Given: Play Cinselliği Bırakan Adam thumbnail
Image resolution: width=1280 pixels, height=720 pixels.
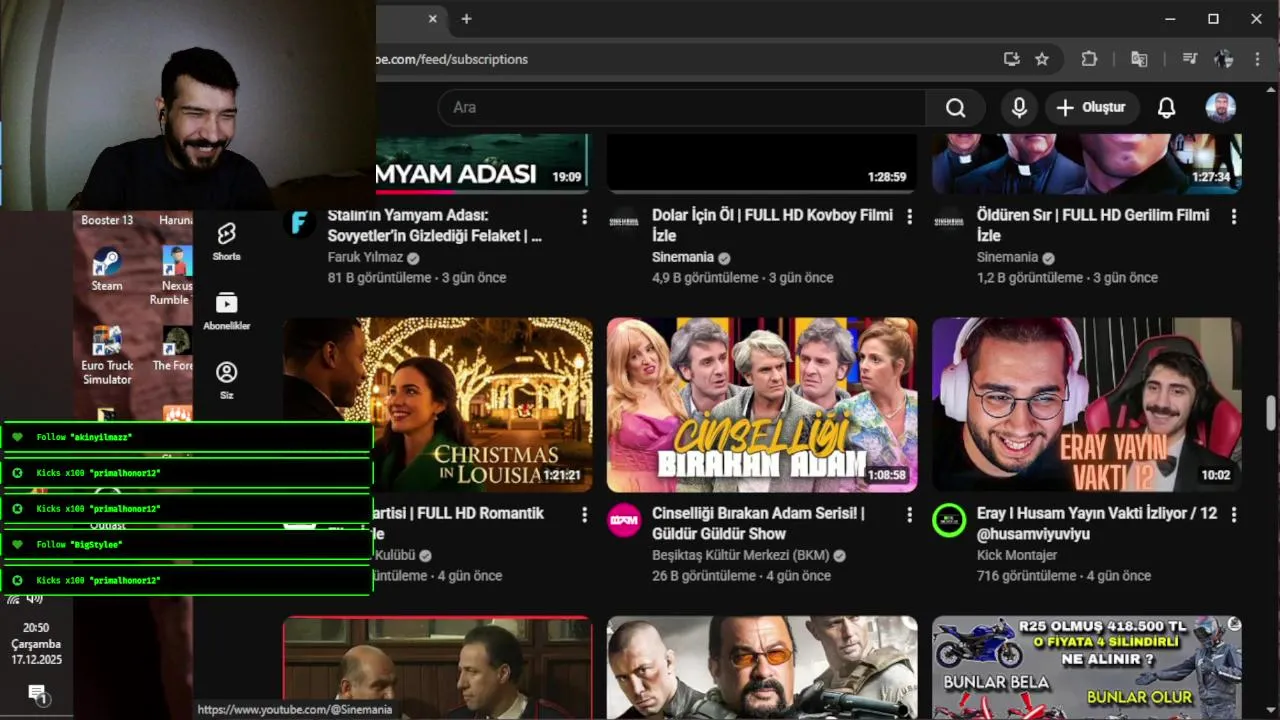Looking at the screenshot, I should (x=762, y=404).
